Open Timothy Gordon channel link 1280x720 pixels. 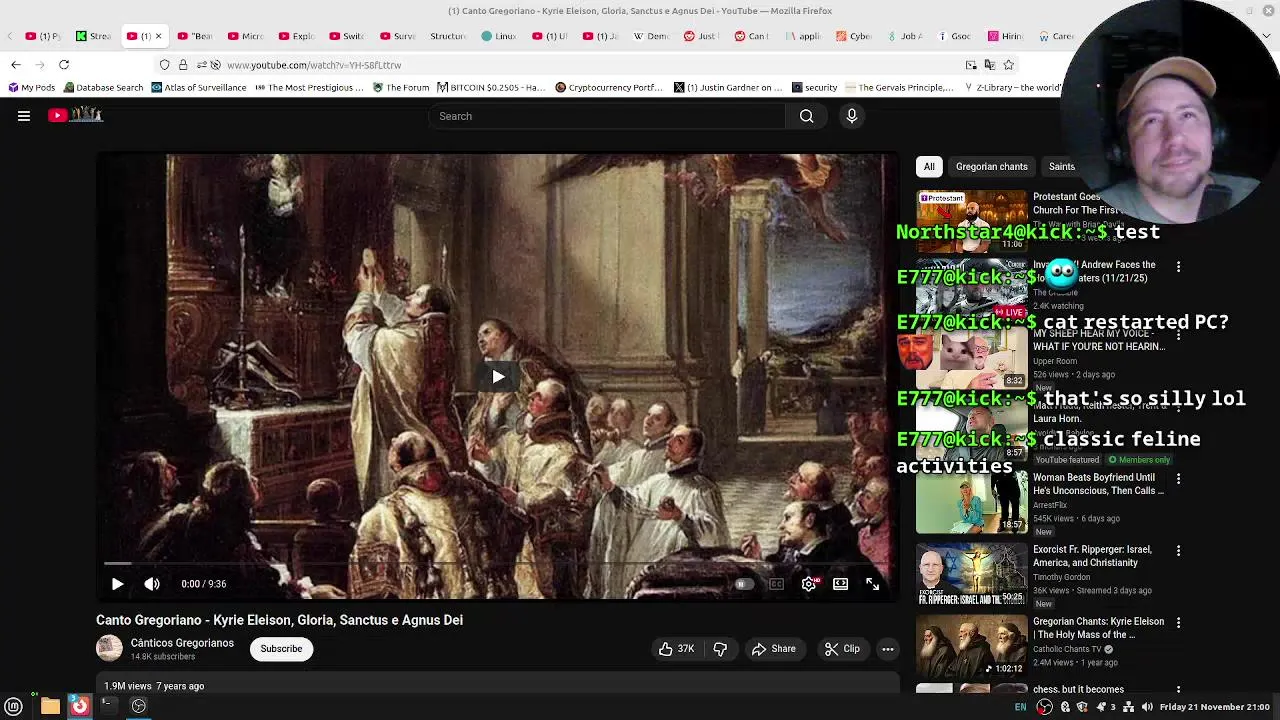pyautogui.click(x=1061, y=577)
